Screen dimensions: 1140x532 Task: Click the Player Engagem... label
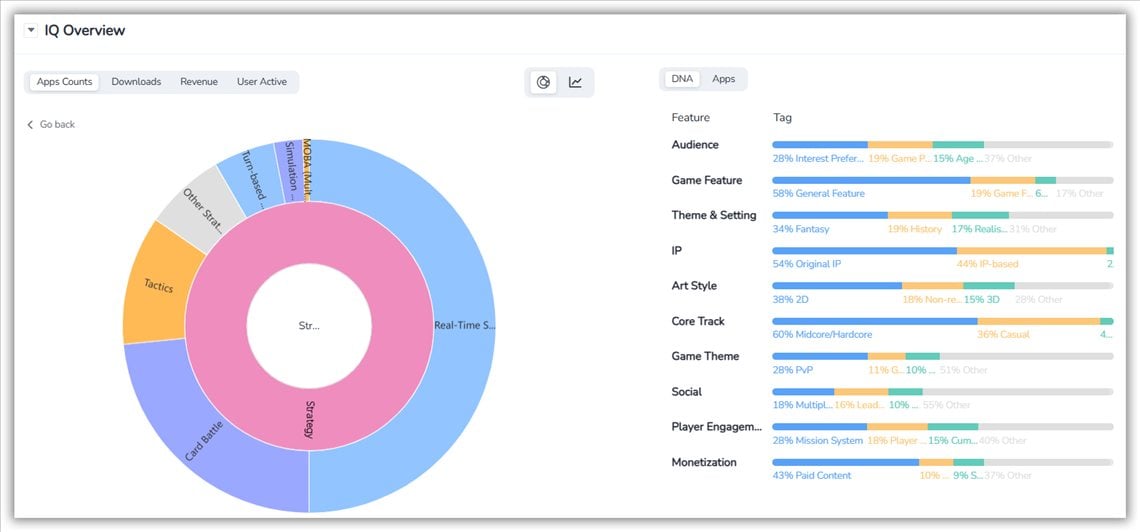[x=717, y=427]
